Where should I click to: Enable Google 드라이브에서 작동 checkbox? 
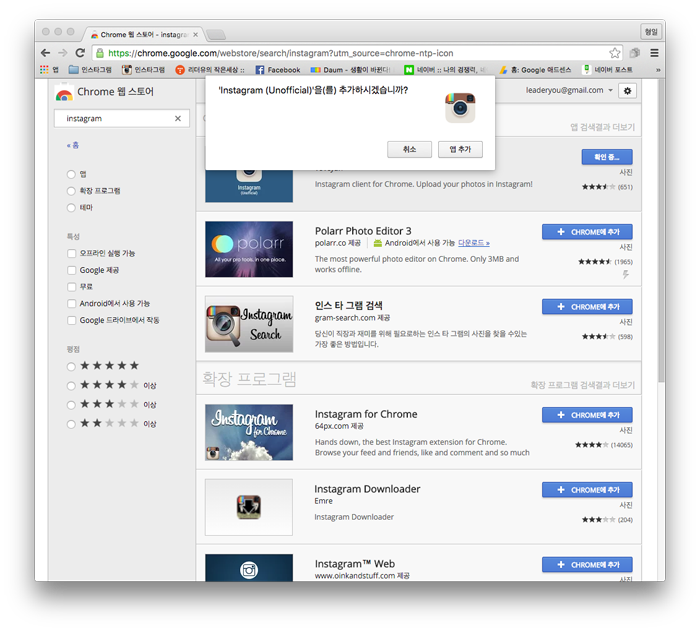tap(71, 320)
